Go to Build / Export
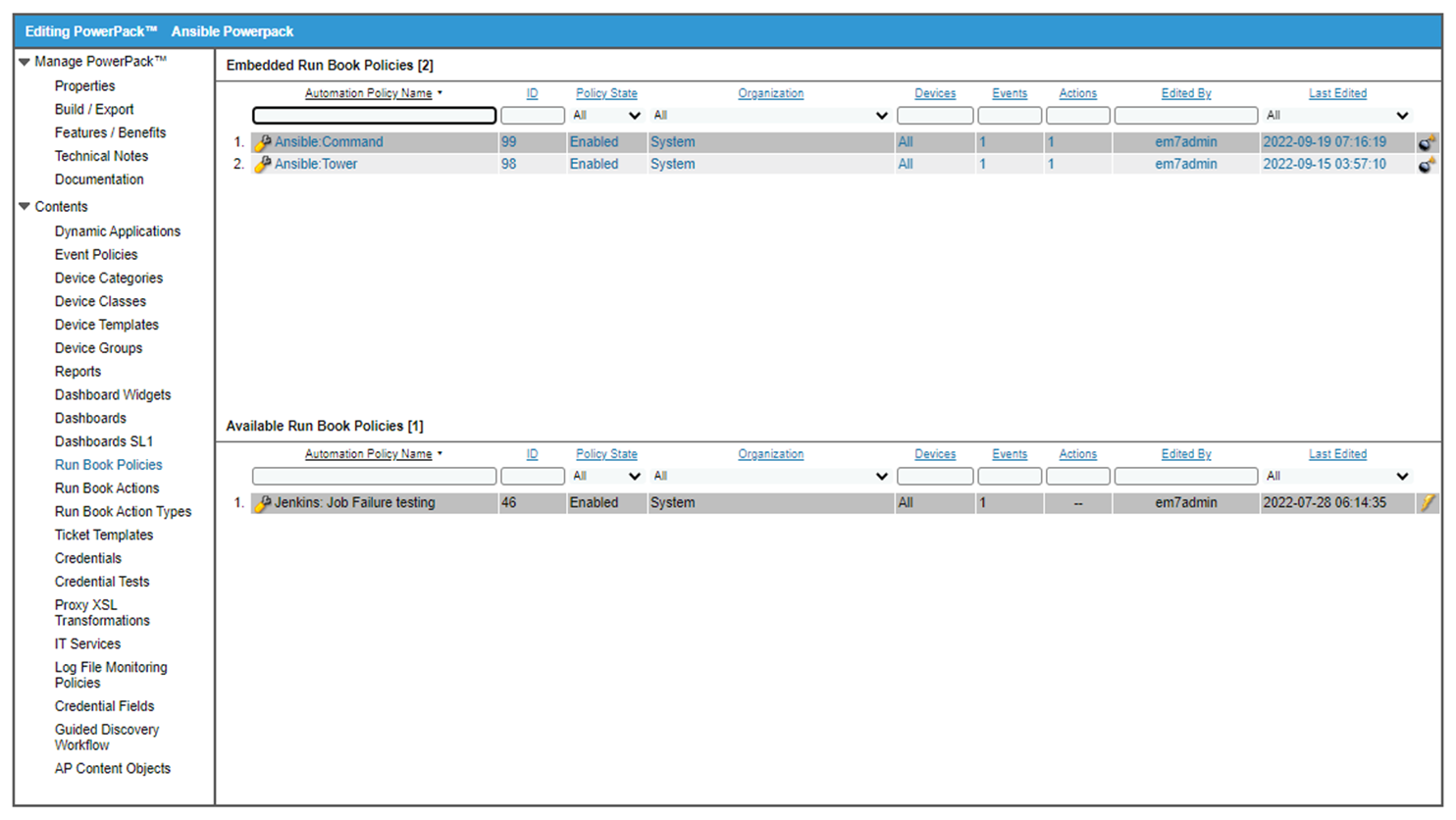This screenshot has width=1456, height=820. tap(94, 110)
